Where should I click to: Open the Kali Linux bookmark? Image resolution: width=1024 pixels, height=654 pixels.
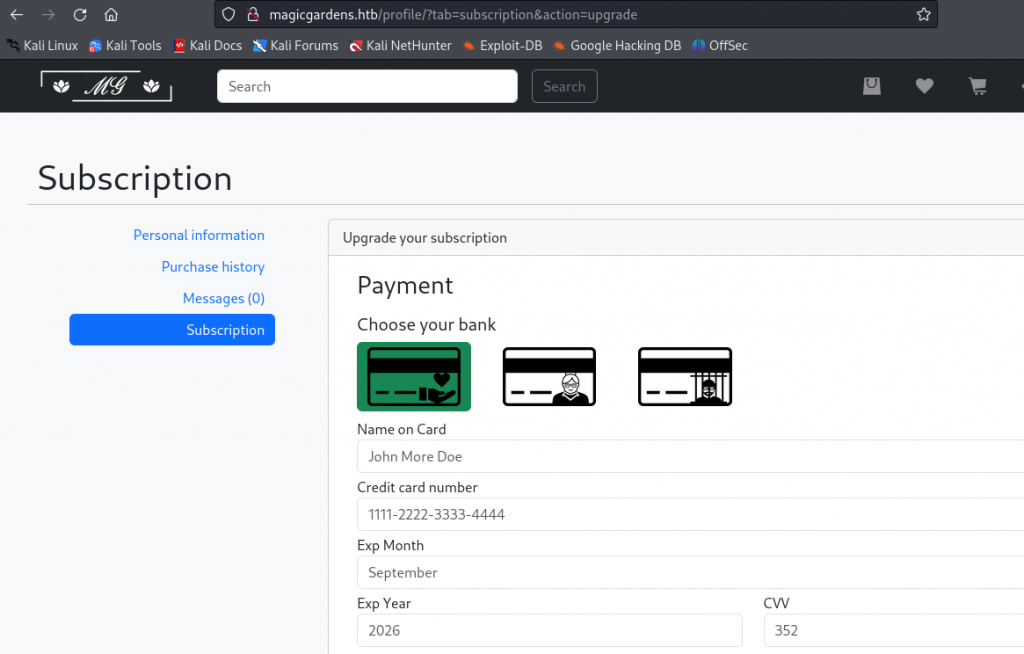click(x=42, y=46)
